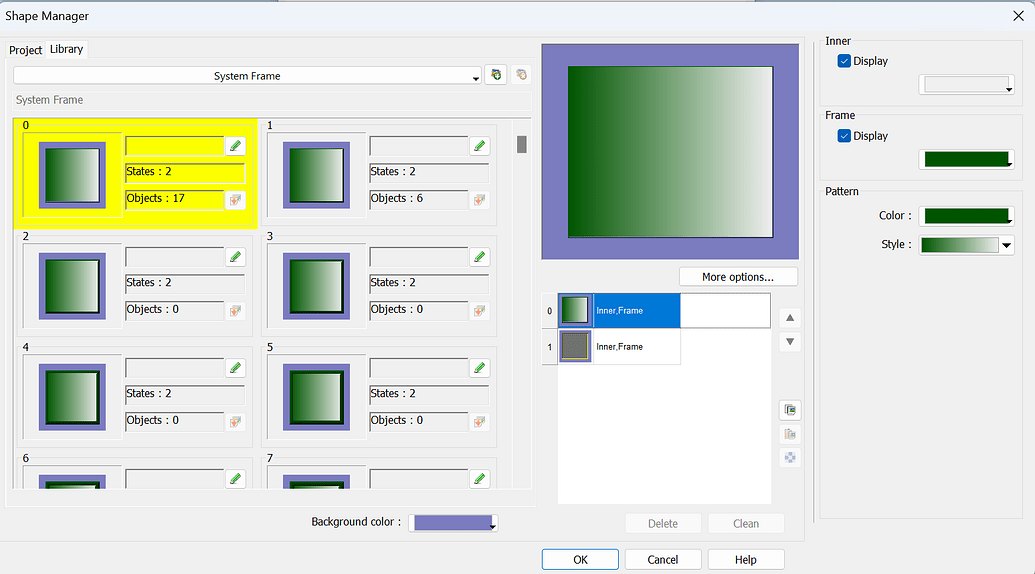Viewport: 1035px width, 574px height.
Task: Click the Cancel button
Action: pyautogui.click(x=663, y=559)
